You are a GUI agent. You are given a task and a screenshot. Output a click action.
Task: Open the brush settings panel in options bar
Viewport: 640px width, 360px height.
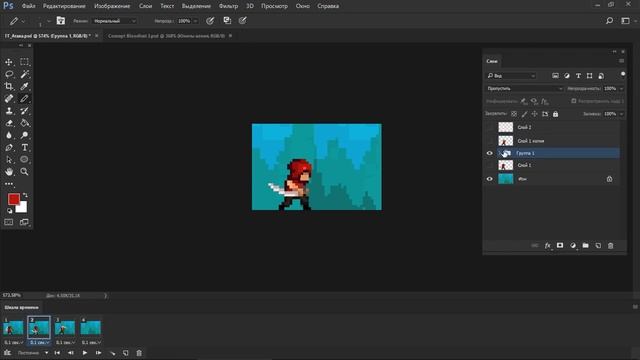[61, 21]
